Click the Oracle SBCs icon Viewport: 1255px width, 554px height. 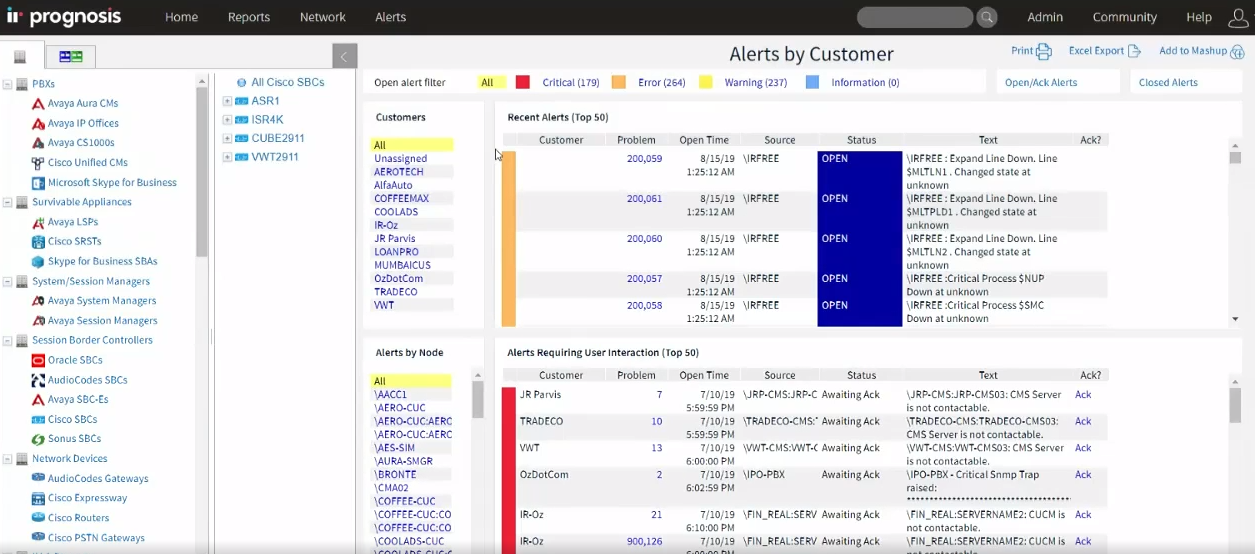pos(38,360)
